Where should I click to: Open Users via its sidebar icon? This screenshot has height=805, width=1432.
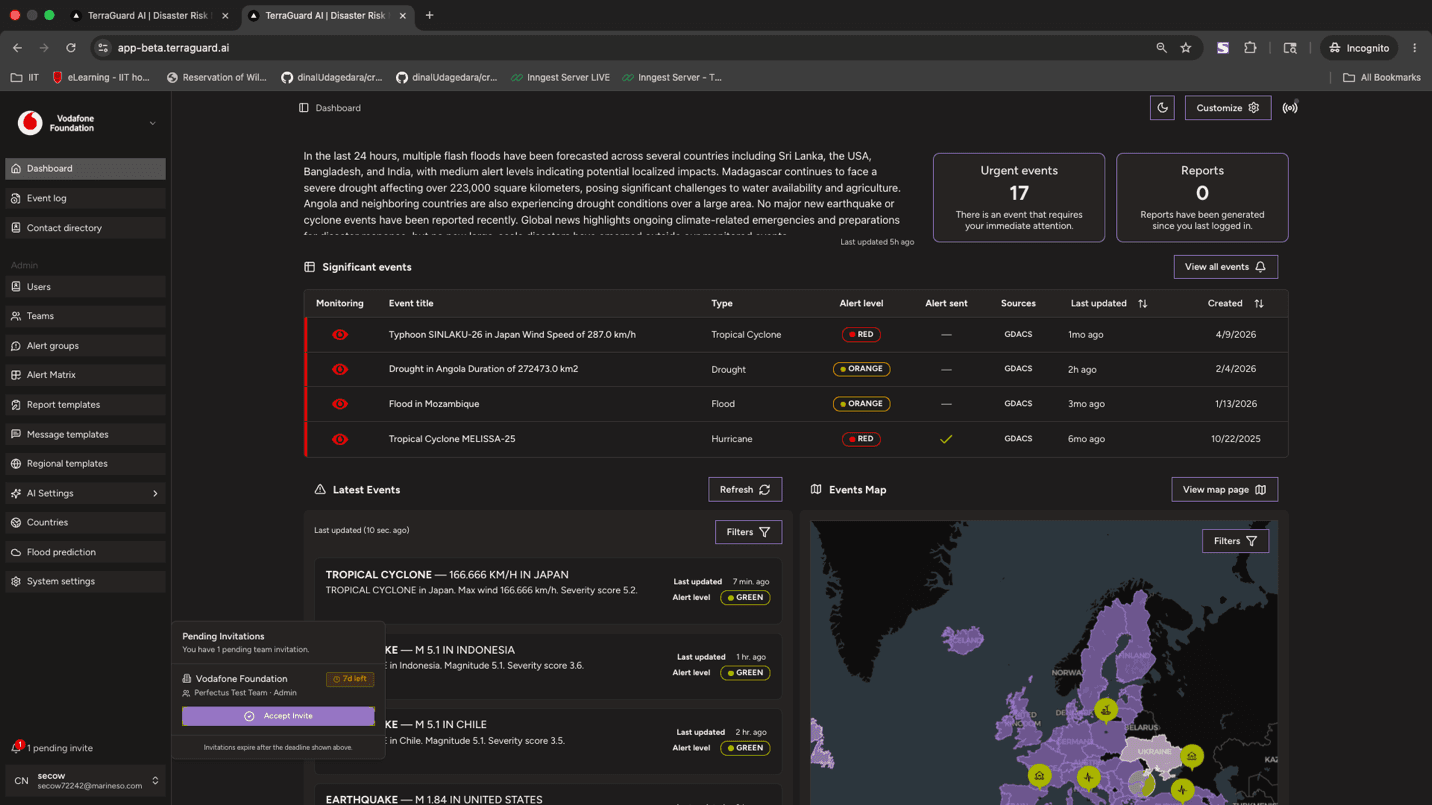pyautogui.click(x=16, y=287)
